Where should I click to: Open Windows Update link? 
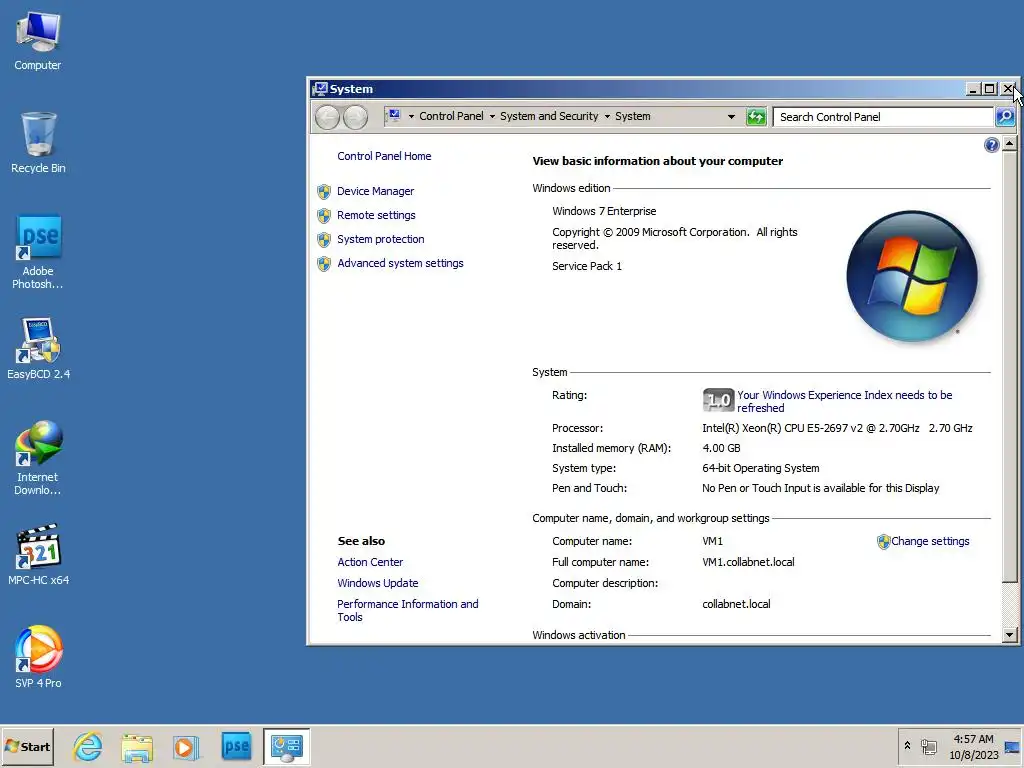(x=377, y=583)
